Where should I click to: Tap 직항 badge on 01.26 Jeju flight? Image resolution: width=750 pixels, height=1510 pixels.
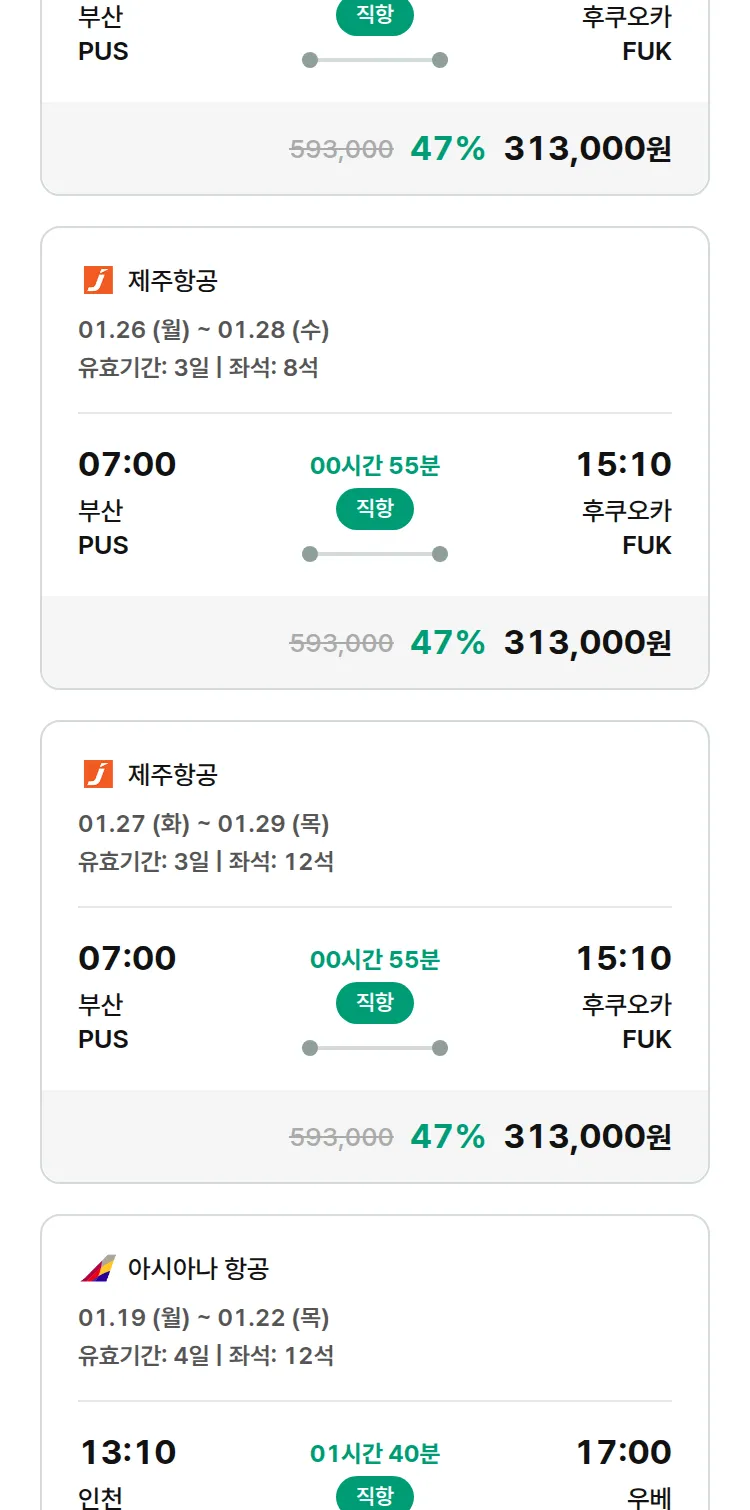pyautogui.click(x=375, y=509)
